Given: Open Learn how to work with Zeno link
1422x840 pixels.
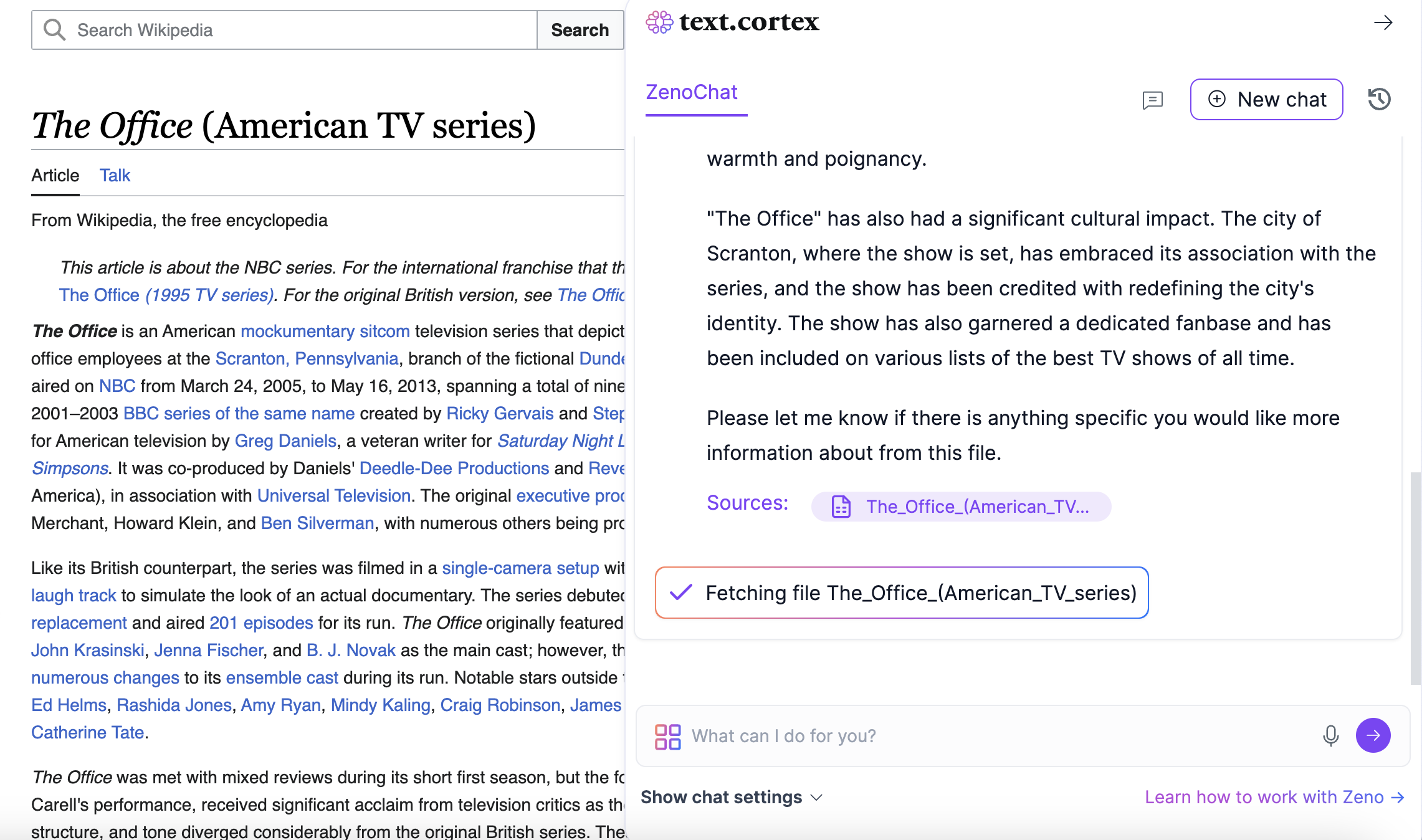Looking at the screenshot, I should click(x=1275, y=797).
